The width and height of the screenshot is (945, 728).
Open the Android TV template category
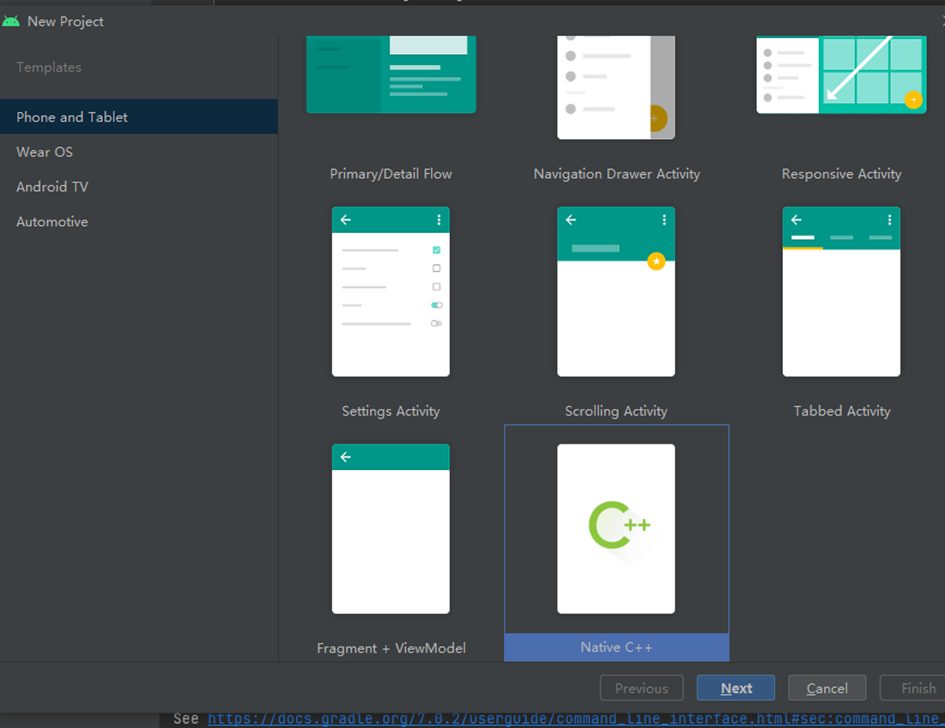click(139, 187)
